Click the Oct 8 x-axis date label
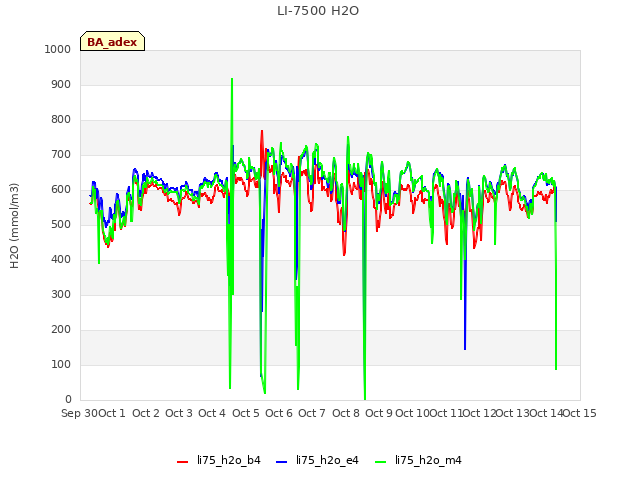 346,413
